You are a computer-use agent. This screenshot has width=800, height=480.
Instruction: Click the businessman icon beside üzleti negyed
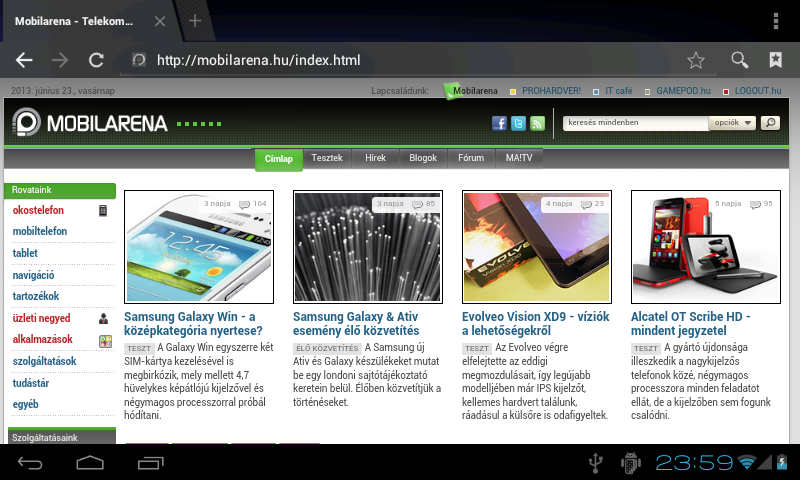coord(103,319)
